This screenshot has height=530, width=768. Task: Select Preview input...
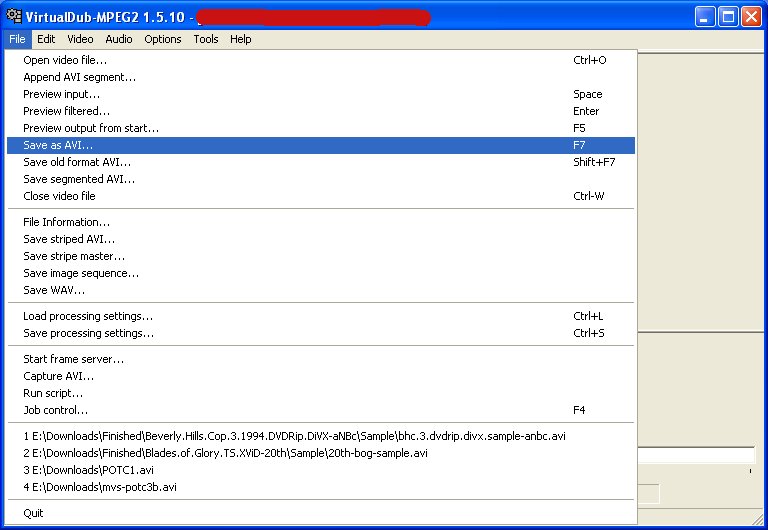pyautogui.click(x=321, y=94)
